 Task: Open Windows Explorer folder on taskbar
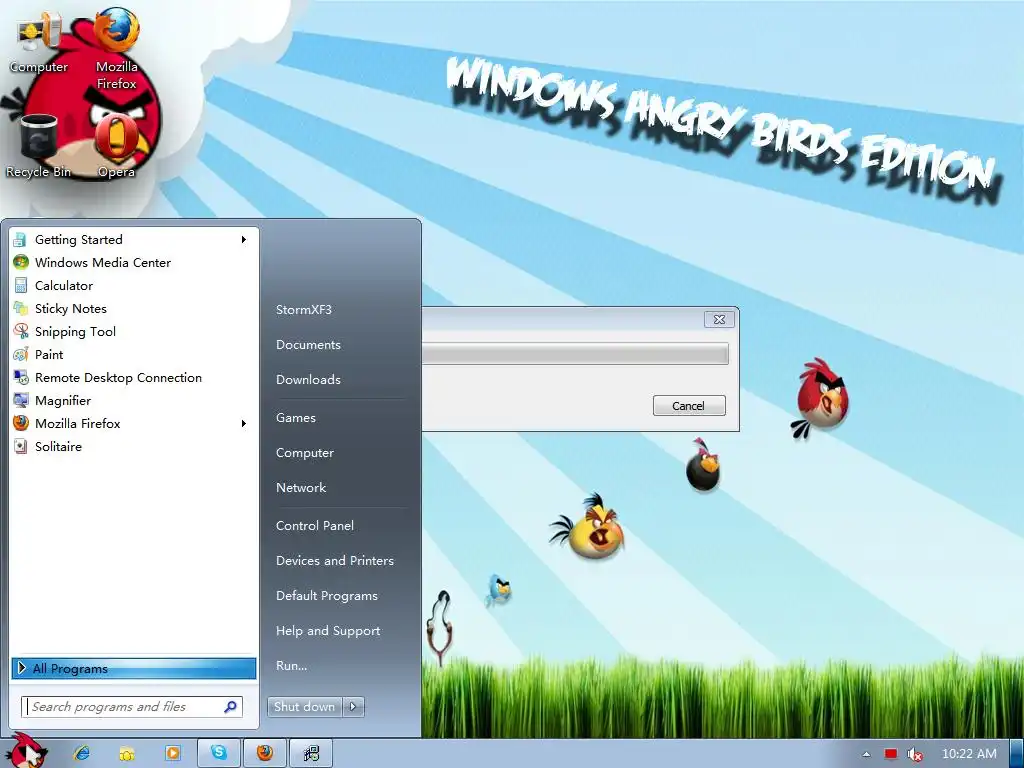pyautogui.click(x=127, y=753)
